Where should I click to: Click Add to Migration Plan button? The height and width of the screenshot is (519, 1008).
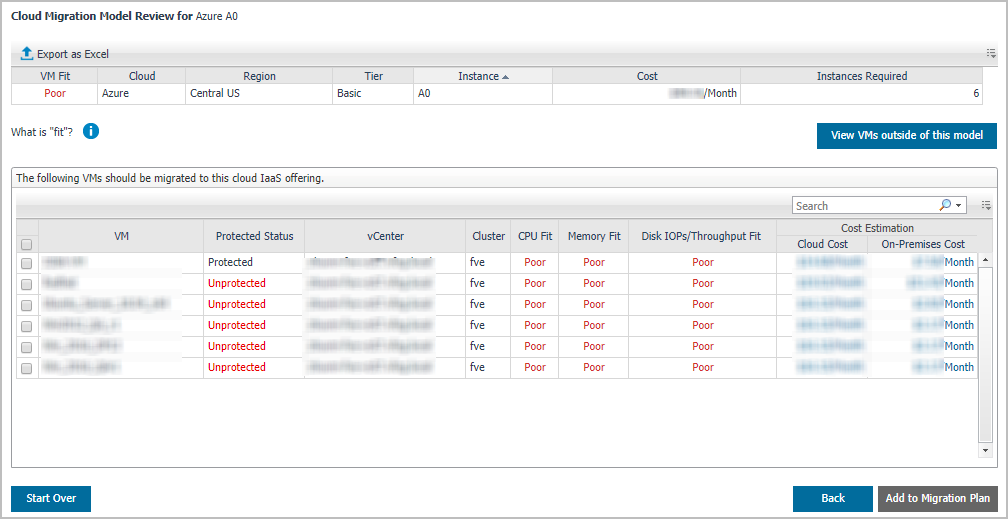pos(937,498)
